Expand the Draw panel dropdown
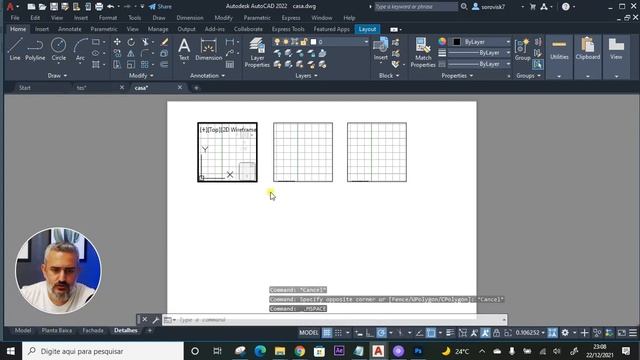Screen dimensions: 640x360 coord(57,76)
